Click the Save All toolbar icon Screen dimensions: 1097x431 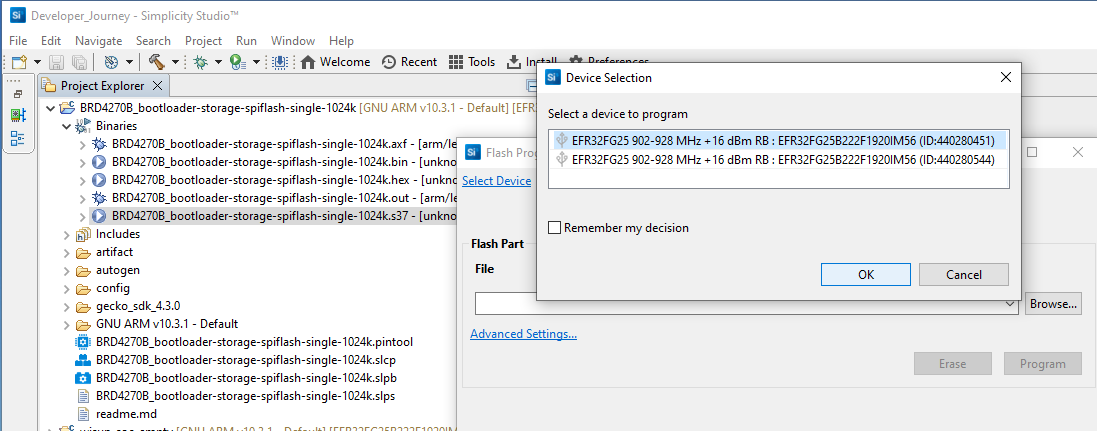coord(79,62)
